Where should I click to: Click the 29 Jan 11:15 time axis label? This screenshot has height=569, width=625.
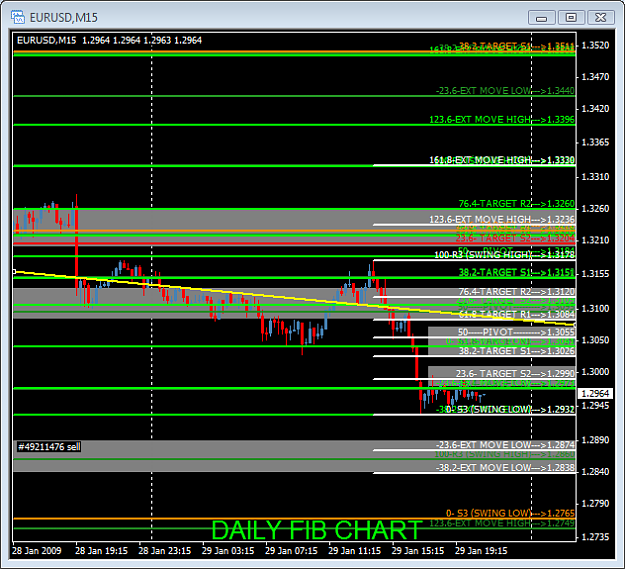point(354,551)
